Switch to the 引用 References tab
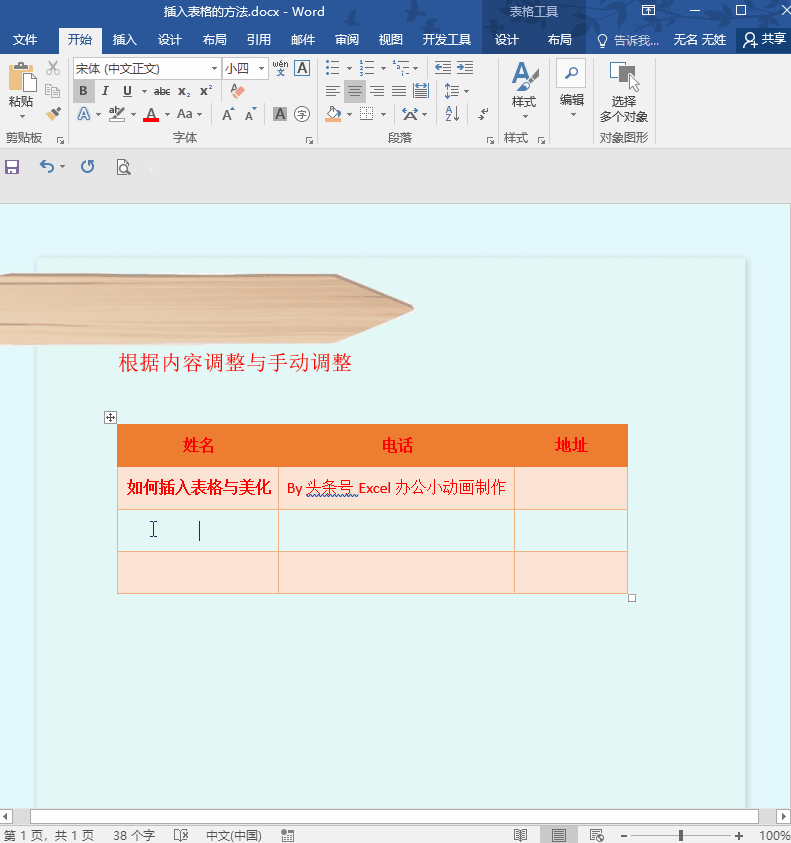The width and height of the screenshot is (791, 843). 259,40
